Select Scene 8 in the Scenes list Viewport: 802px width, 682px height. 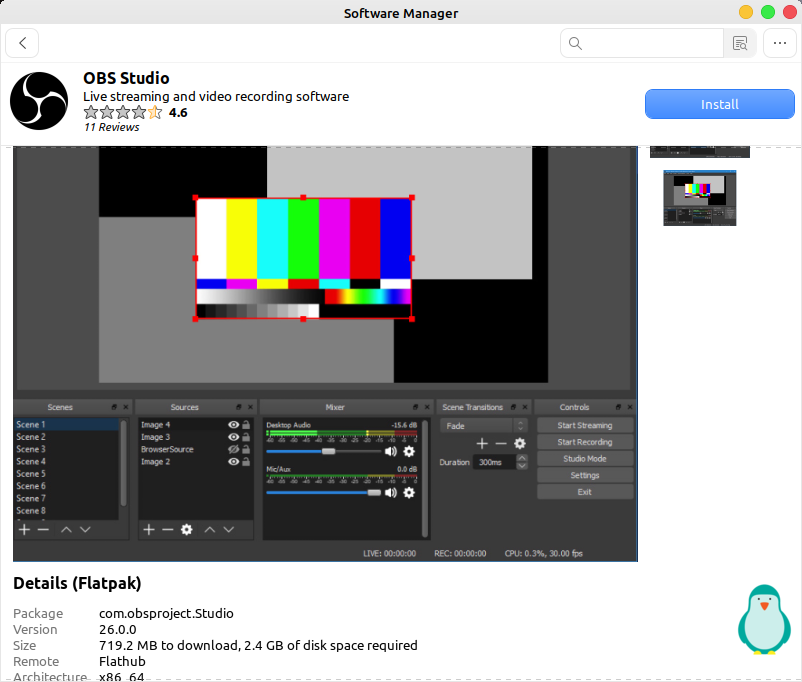(x=66, y=511)
